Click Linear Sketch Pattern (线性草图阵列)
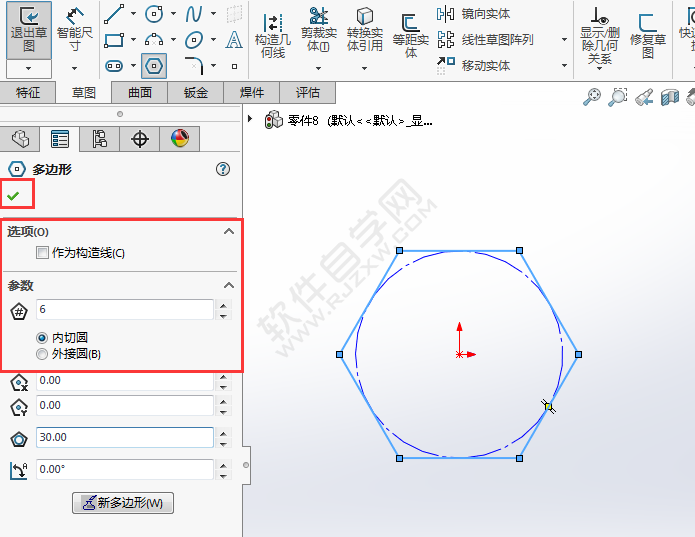This screenshot has height=537, width=695. 485,40
